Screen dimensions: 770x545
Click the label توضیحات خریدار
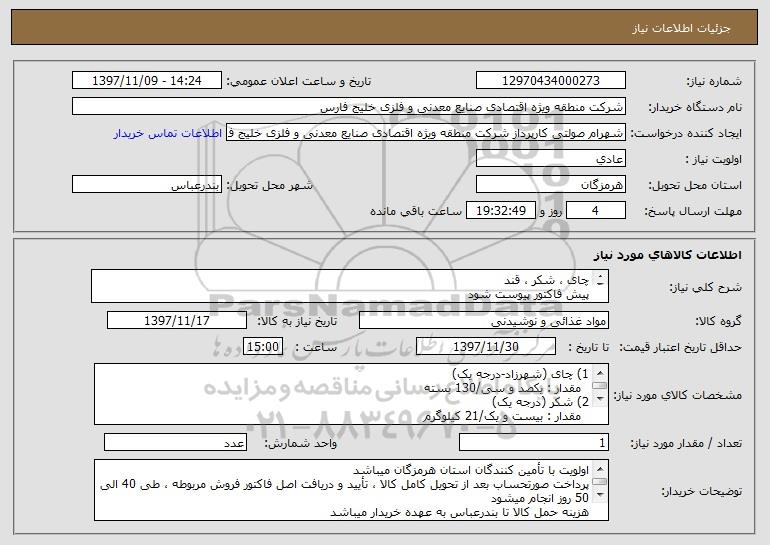pyautogui.click(x=701, y=491)
